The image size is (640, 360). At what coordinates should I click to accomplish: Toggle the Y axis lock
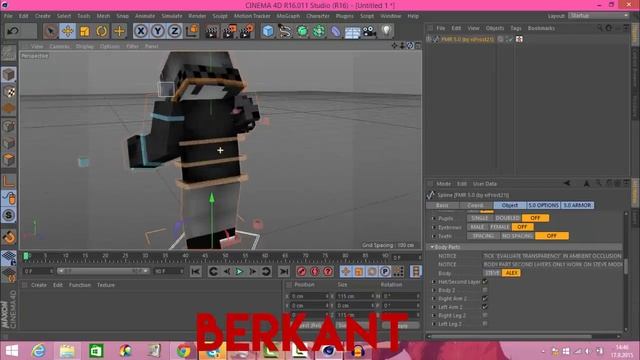158,31
